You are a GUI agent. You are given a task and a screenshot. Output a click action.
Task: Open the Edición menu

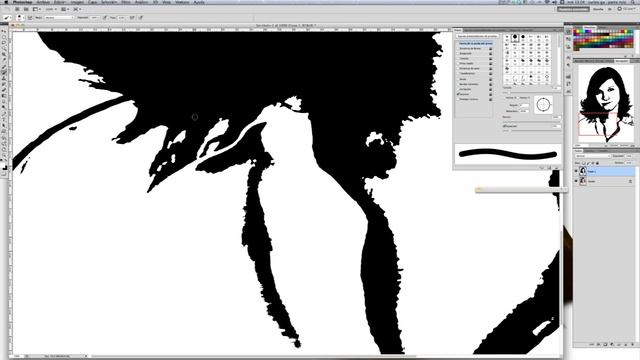tap(60, 2)
